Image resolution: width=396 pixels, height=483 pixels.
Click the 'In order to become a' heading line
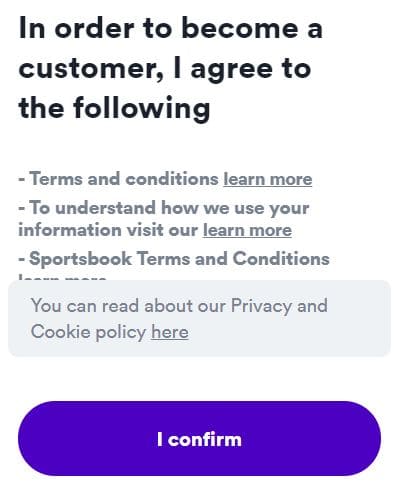171,28
